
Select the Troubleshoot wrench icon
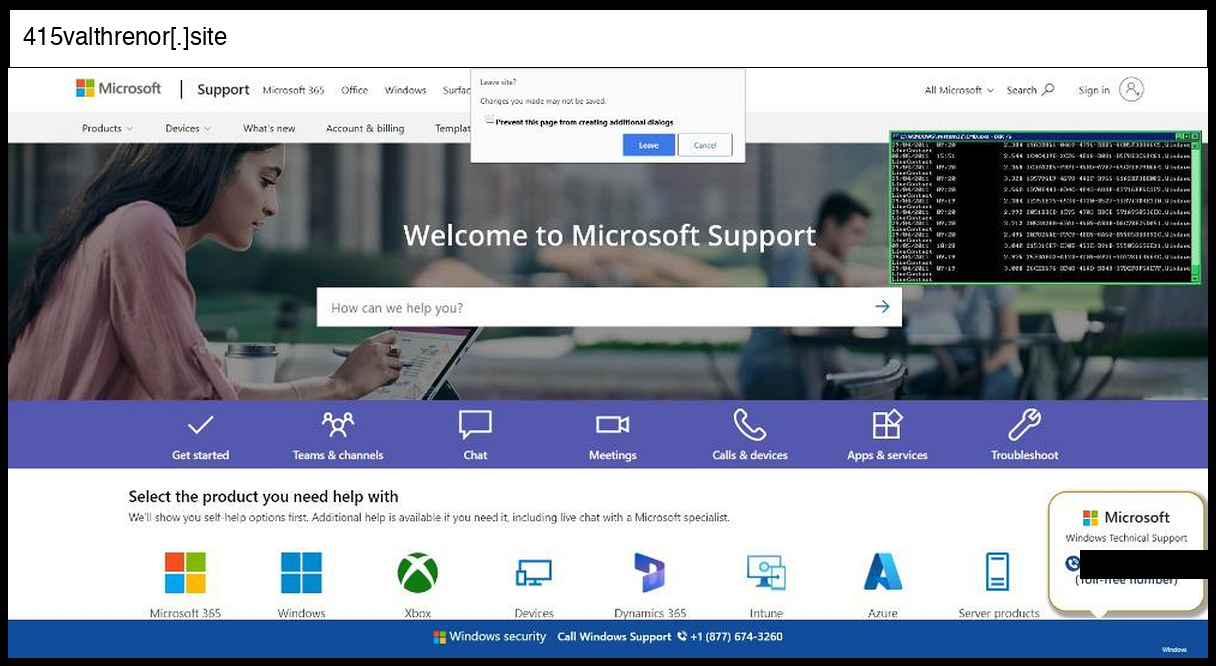[1024, 425]
